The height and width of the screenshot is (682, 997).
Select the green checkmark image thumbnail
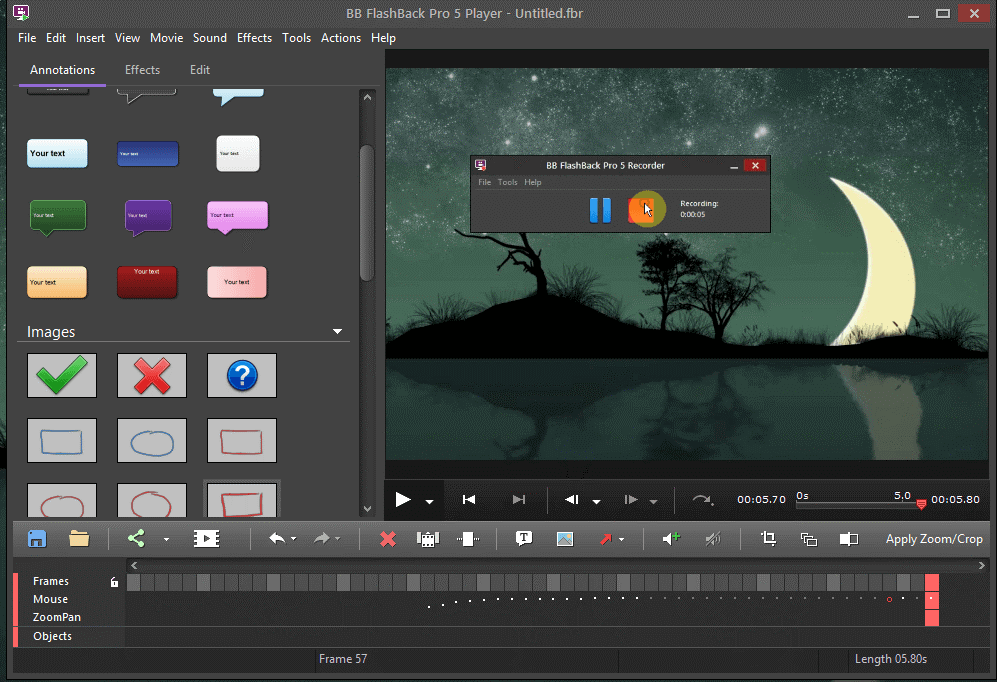[61, 375]
